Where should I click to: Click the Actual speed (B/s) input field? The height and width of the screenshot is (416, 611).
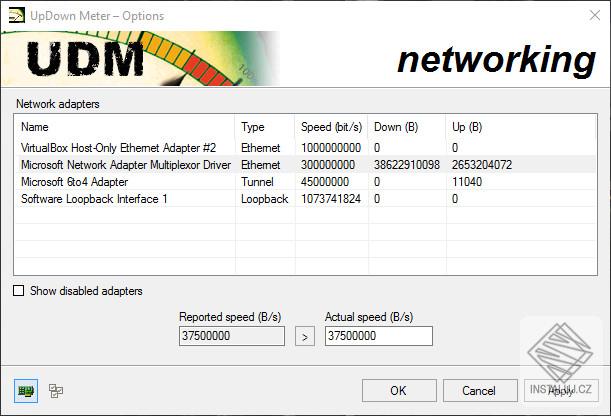(379, 336)
